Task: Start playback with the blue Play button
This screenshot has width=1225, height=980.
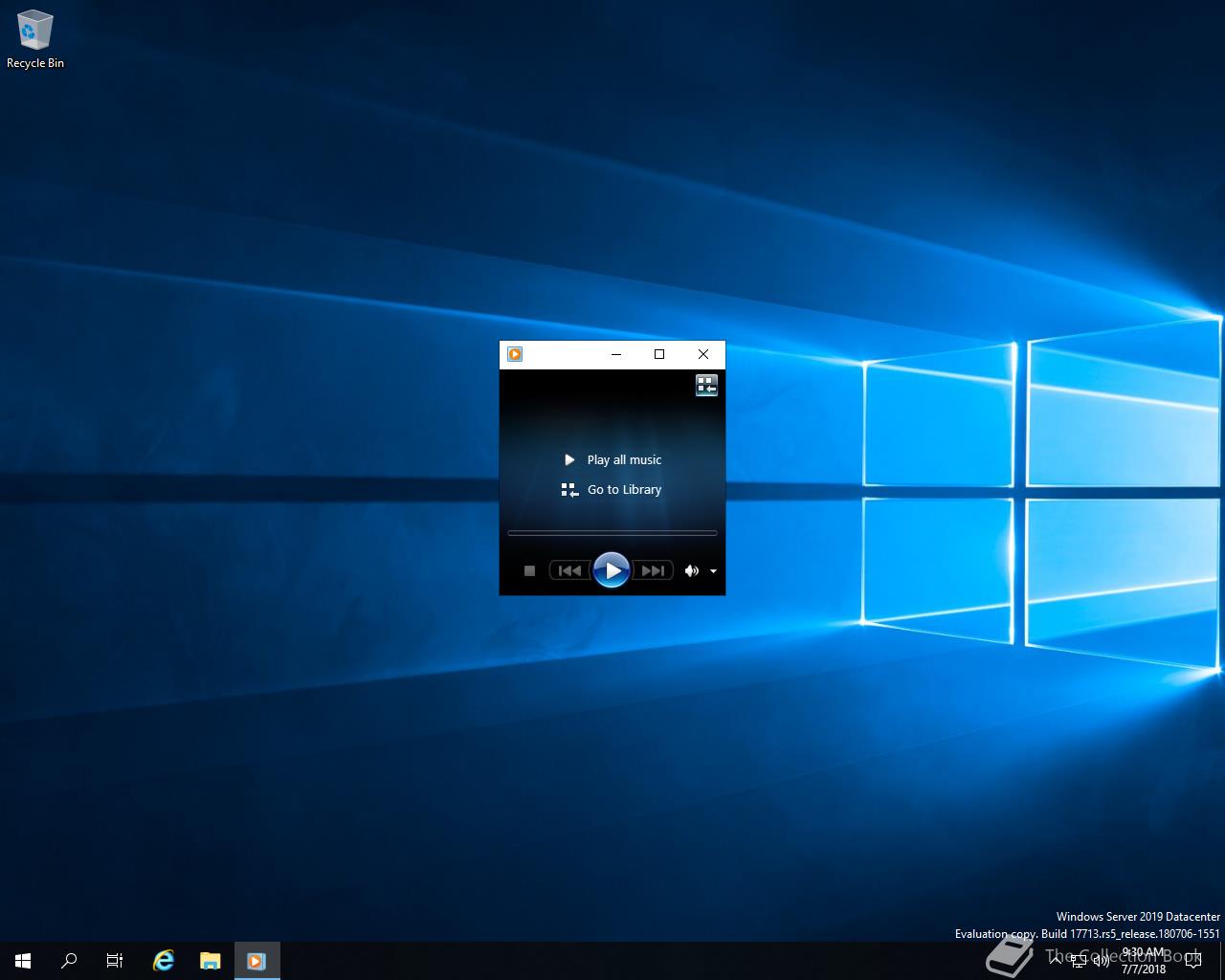Action: pyautogui.click(x=612, y=570)
